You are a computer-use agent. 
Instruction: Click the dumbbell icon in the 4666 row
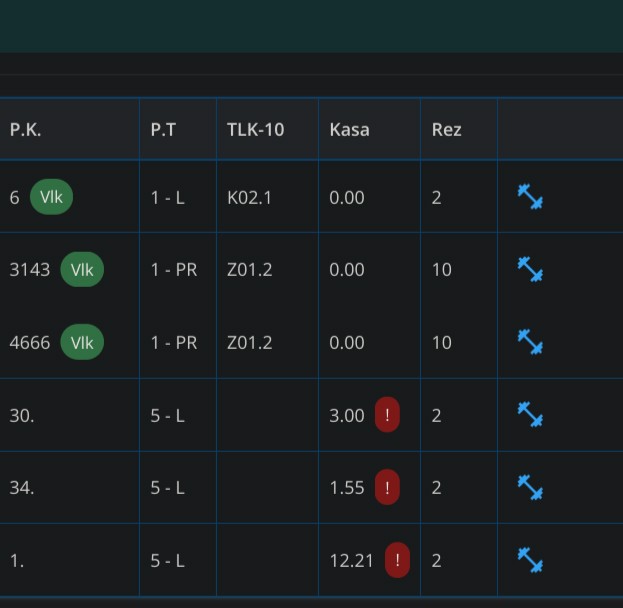(530, 342)
